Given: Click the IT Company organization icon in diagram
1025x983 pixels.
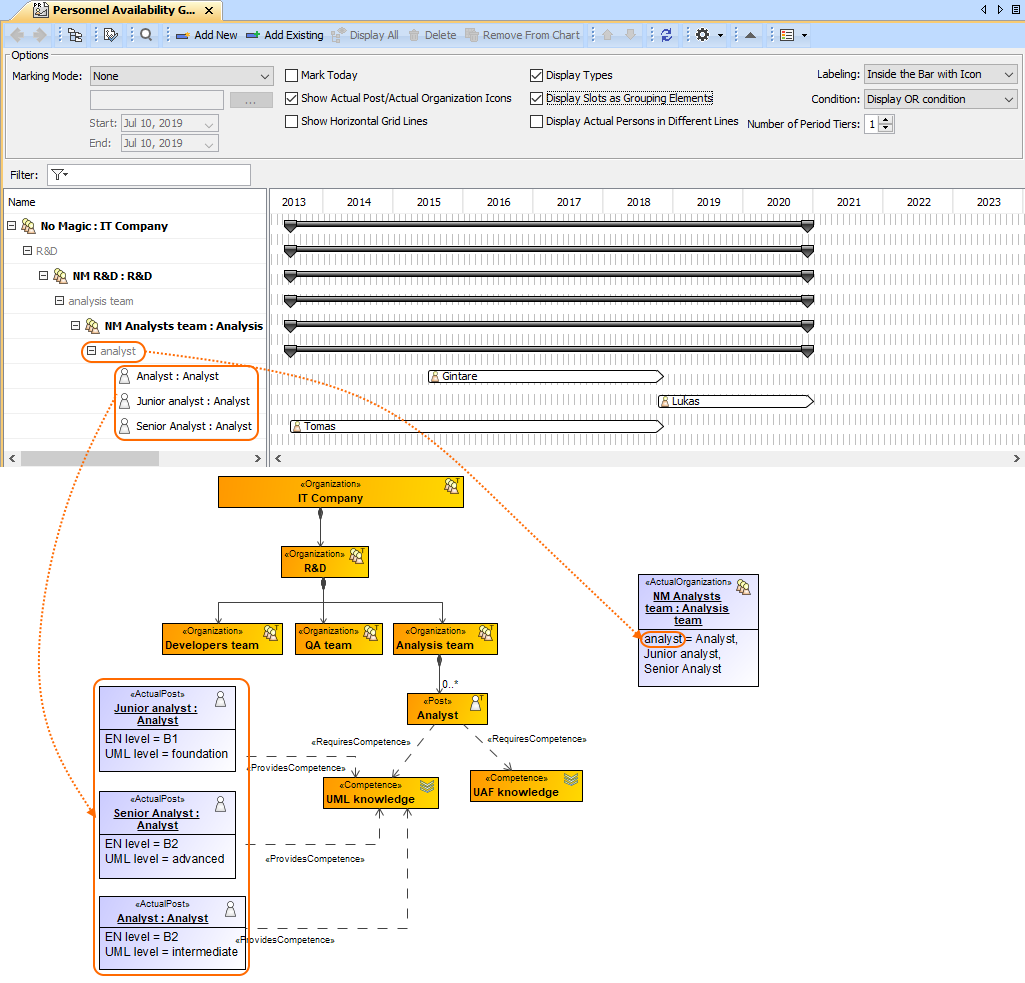Looking at the screenshot, I should 452,487.
